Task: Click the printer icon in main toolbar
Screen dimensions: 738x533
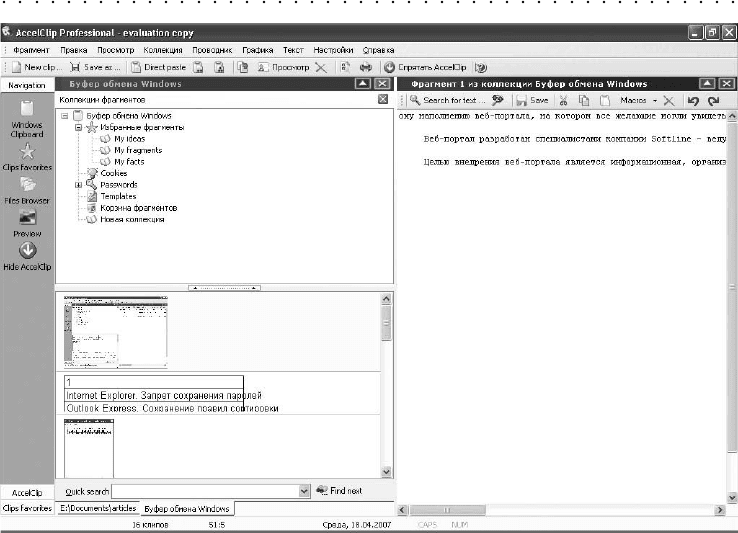Action: tap(366, 67)
